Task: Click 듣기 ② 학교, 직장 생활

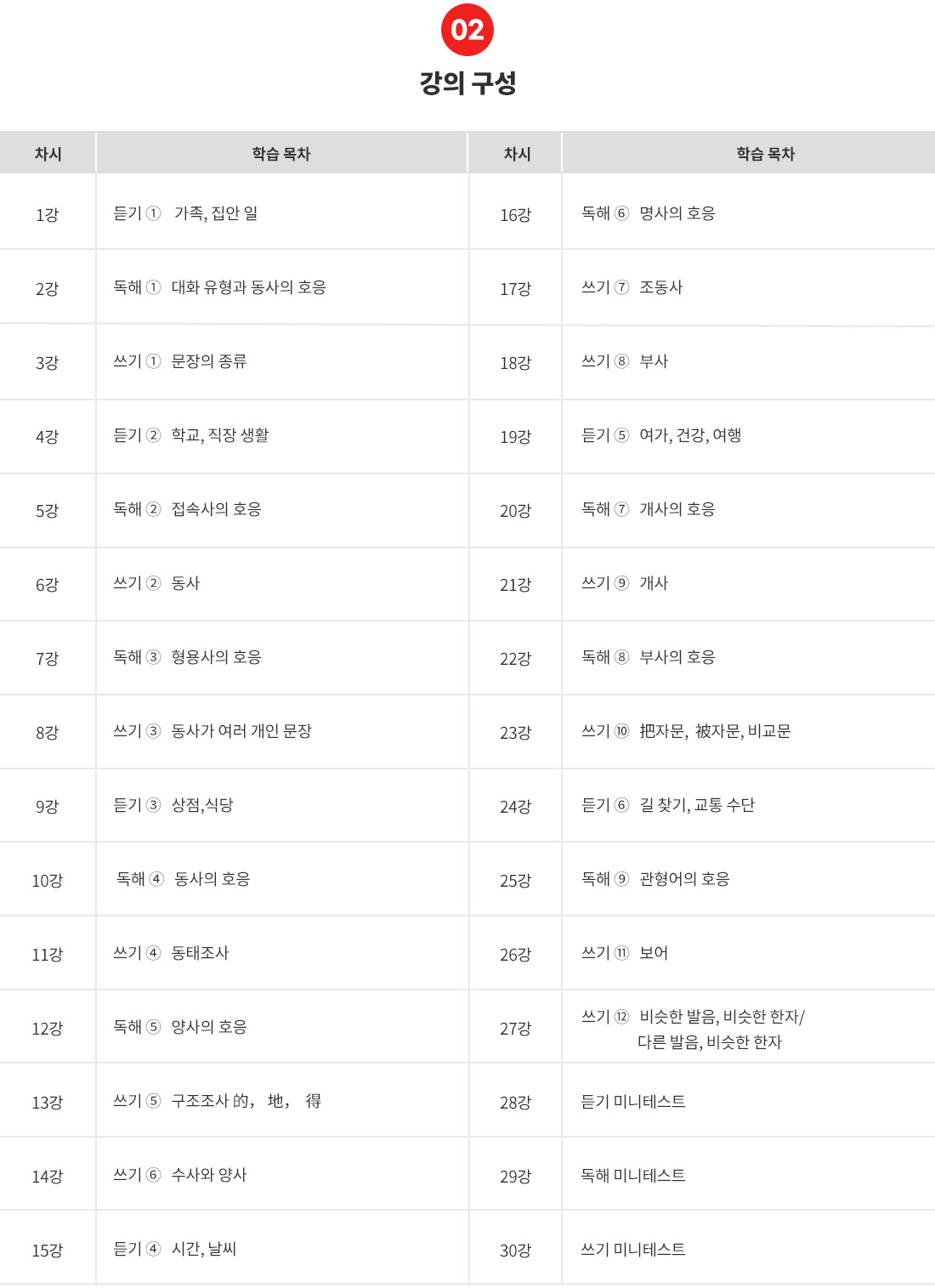Action: click(191, 435)
